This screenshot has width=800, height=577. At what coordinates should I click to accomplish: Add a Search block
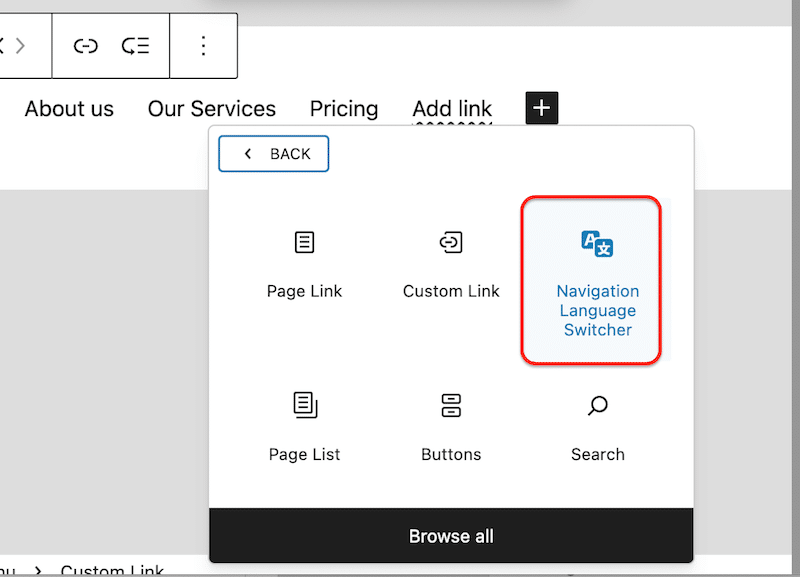[x=597, y=426]
